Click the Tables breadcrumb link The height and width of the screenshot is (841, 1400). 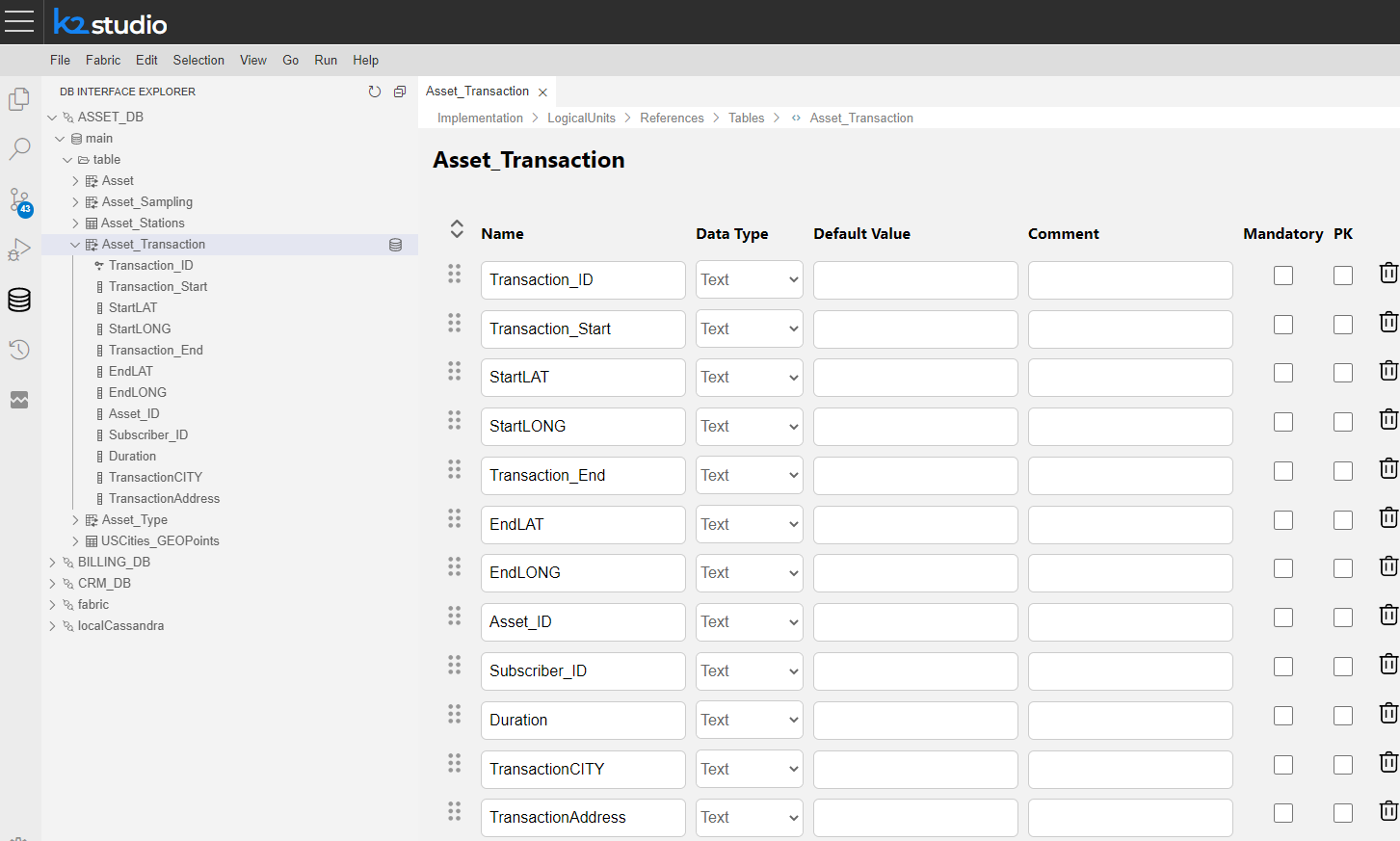coord(746,118)
